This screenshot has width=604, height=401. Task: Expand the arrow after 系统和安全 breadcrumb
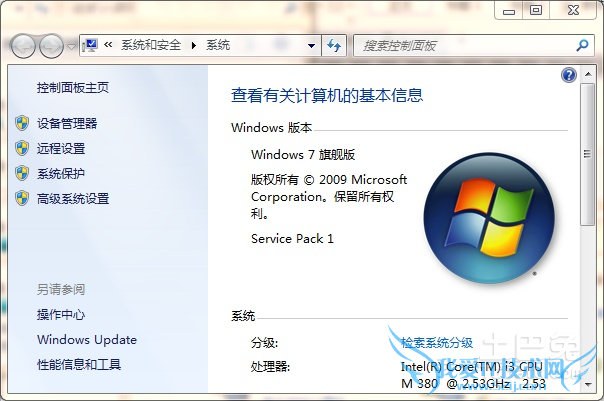click(x=194, y=45)
